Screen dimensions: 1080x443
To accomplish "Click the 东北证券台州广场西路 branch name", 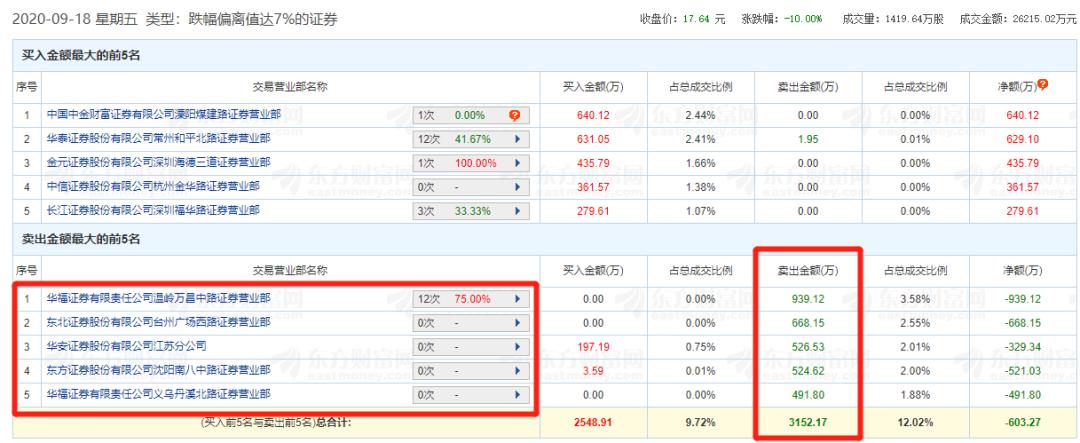I will [159, 322].
